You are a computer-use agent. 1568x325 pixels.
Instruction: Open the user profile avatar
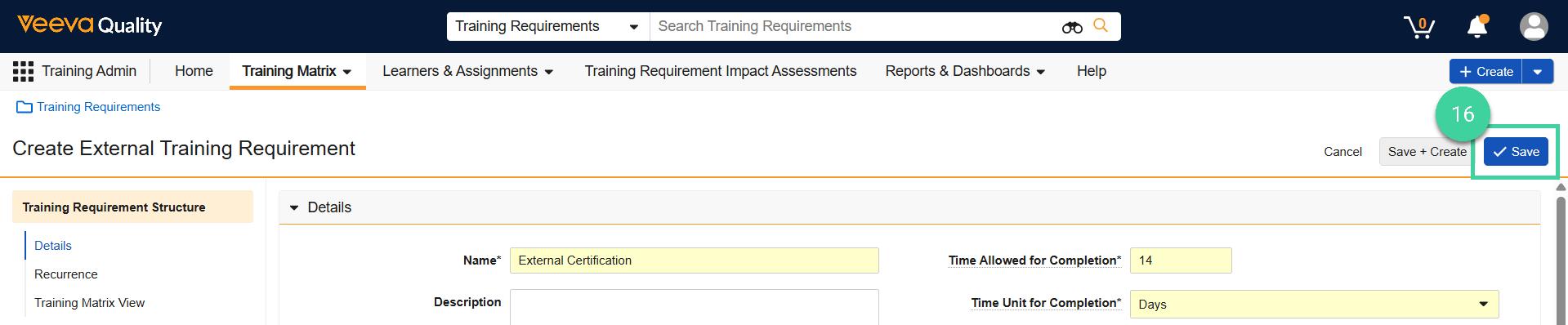[1534, 27]
